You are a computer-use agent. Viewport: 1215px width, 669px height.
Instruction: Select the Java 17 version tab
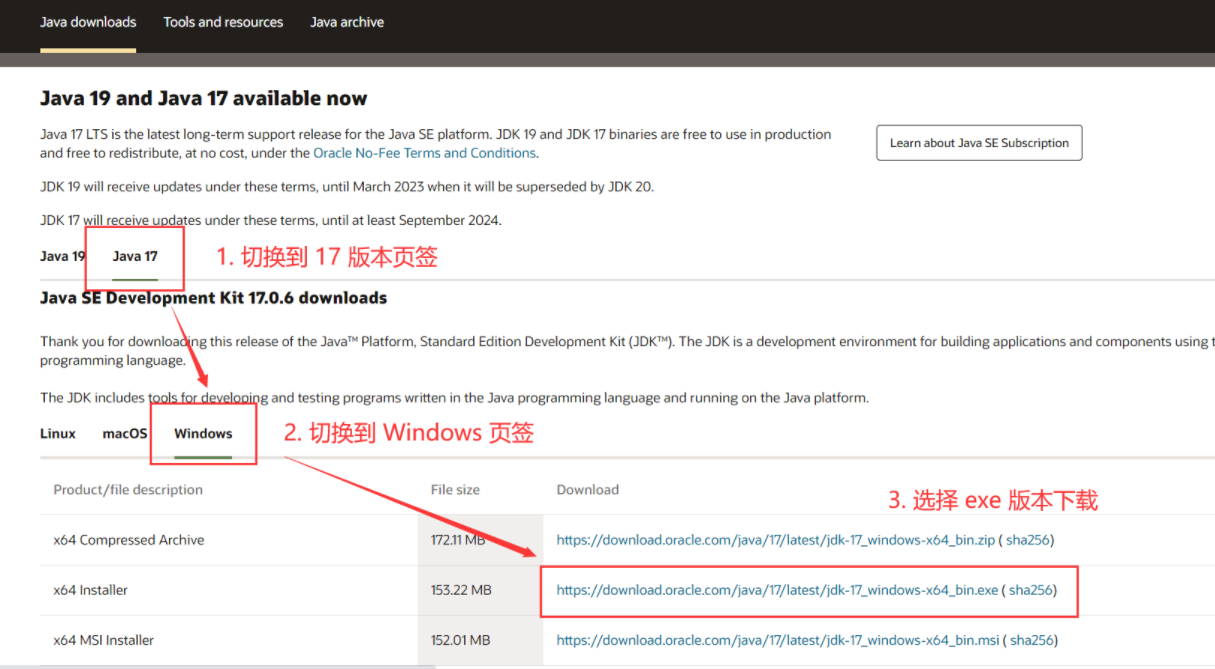135,256
